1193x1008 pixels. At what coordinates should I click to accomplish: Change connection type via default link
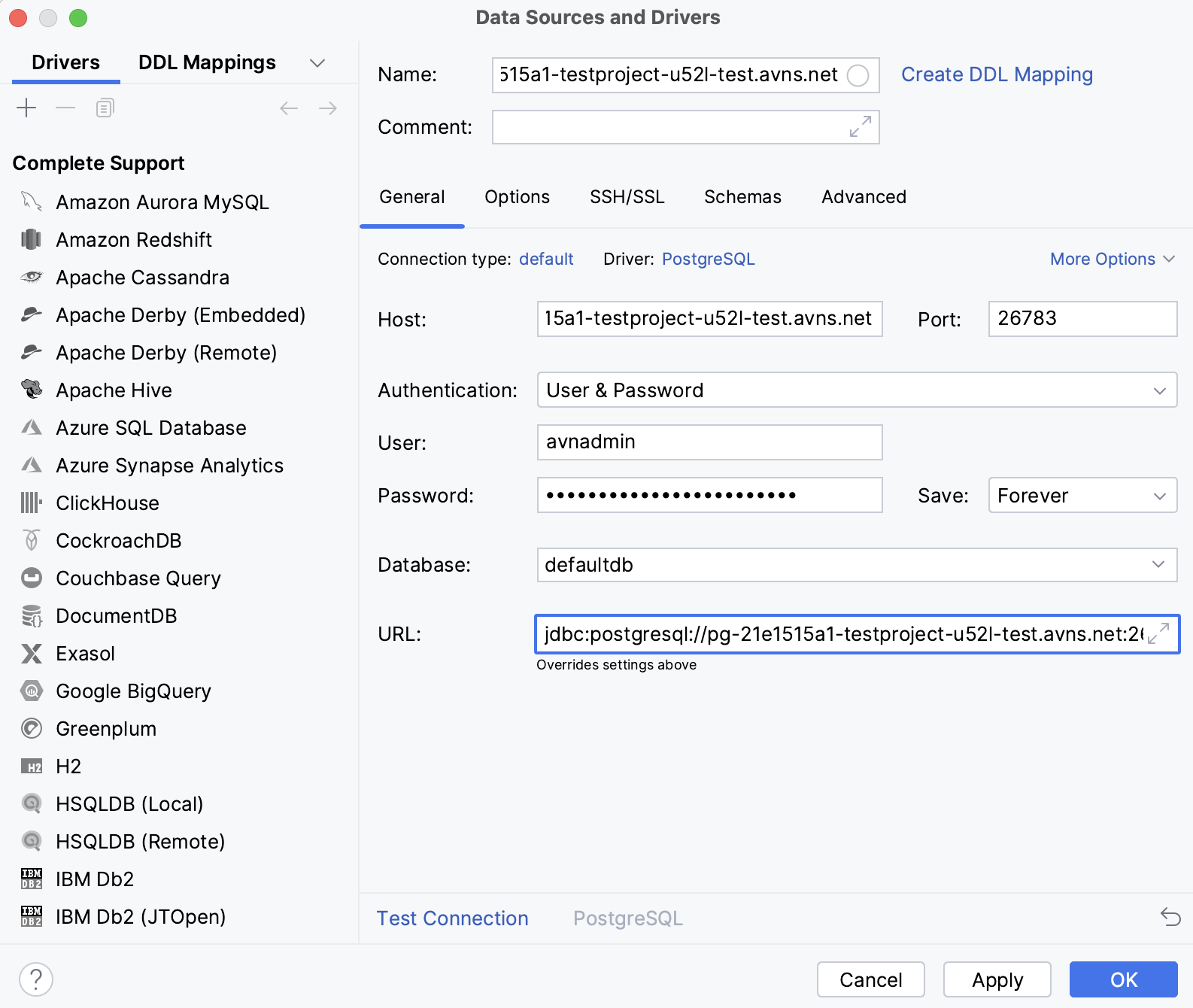click(x=546, y=259)
